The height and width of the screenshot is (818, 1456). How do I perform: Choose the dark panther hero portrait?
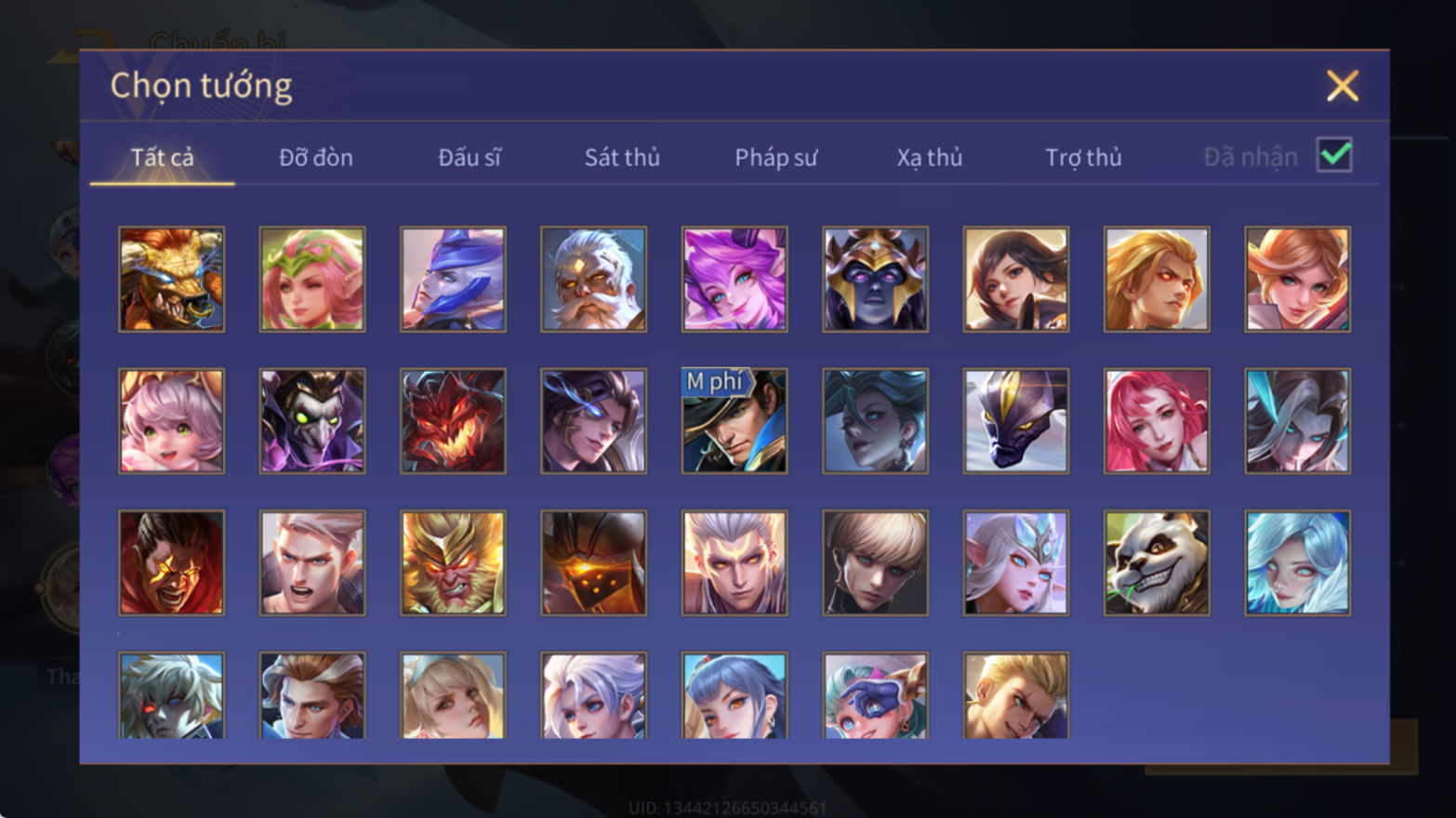(x=1016, y=421)
